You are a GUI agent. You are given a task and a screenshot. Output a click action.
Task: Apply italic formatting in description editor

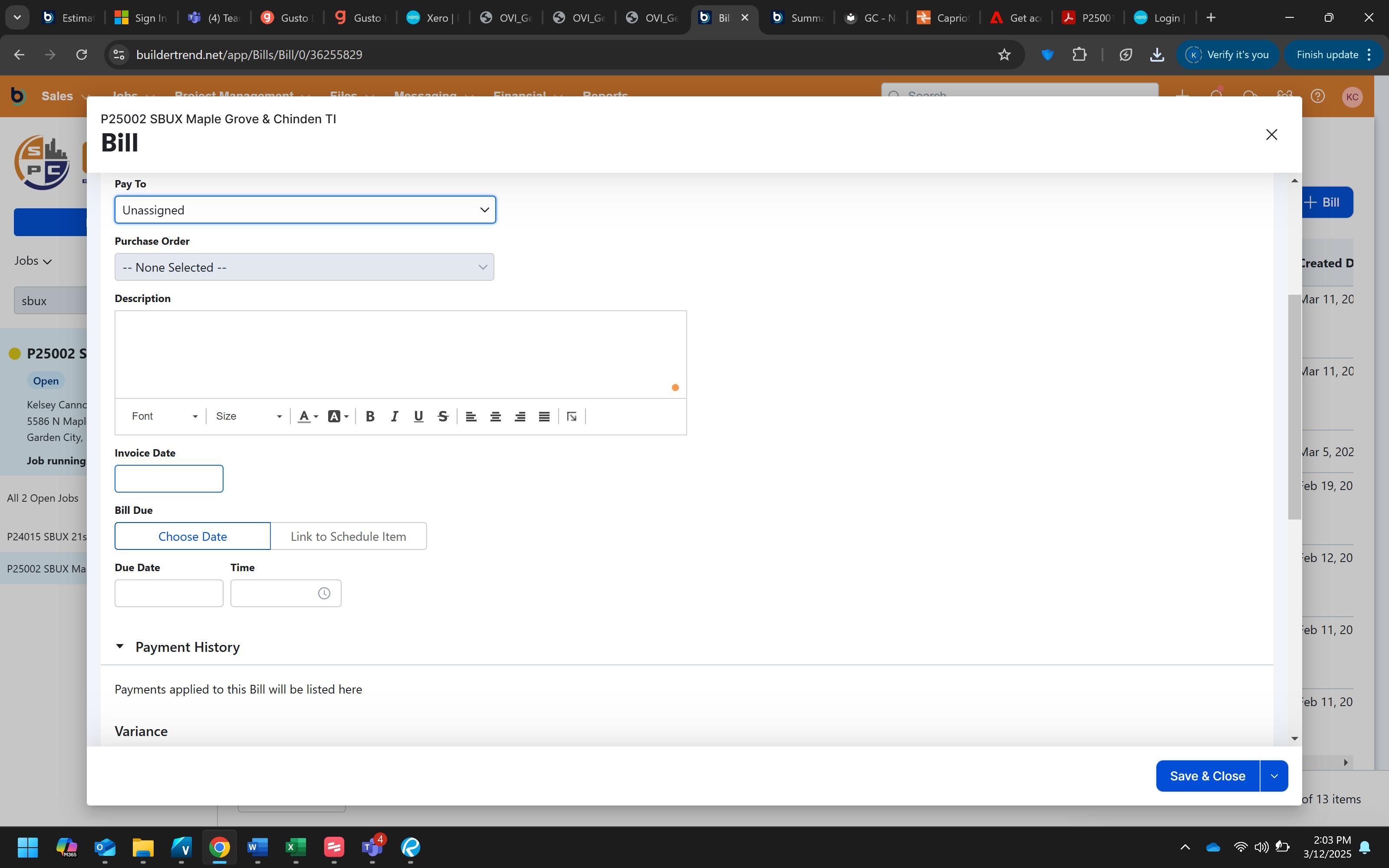[x=394, y=417]
